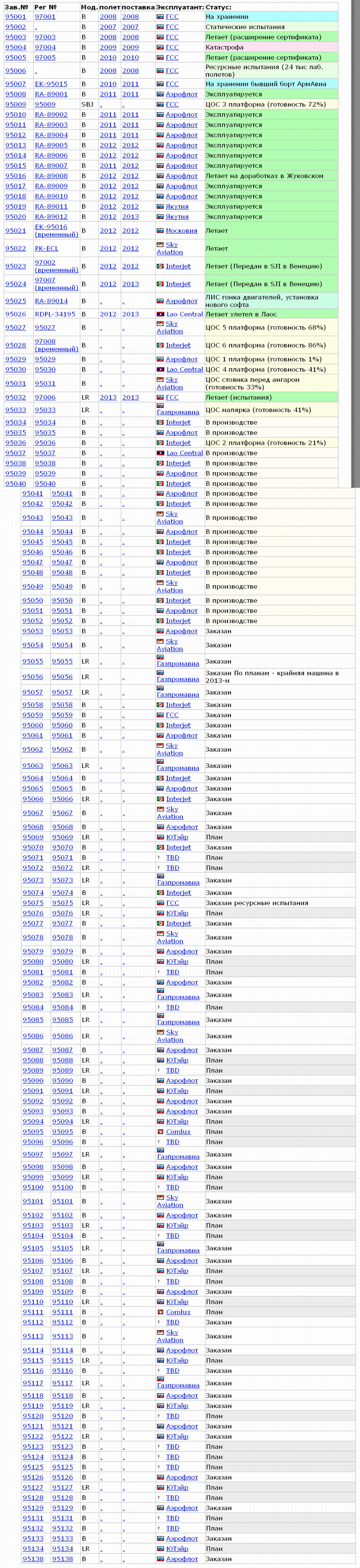360x1568 pixels.
Task: Click the Indonesian flag beside Sky Aviation in row 95022
Action: [x=160, y=245]
